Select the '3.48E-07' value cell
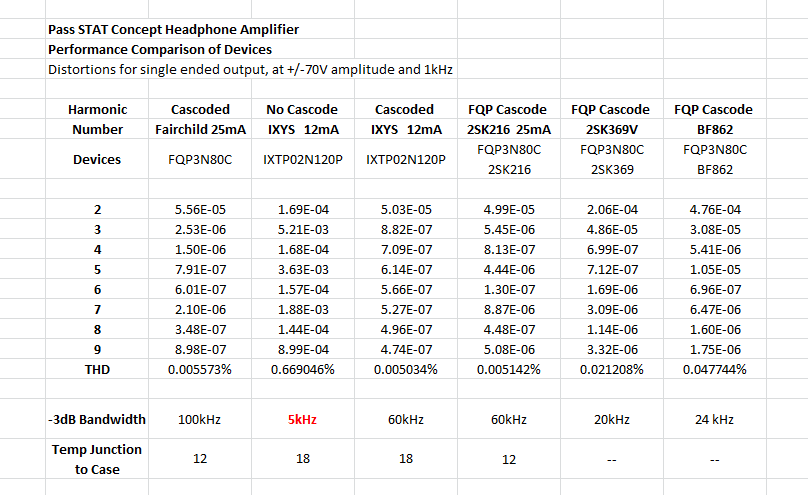 click(200, 330)
